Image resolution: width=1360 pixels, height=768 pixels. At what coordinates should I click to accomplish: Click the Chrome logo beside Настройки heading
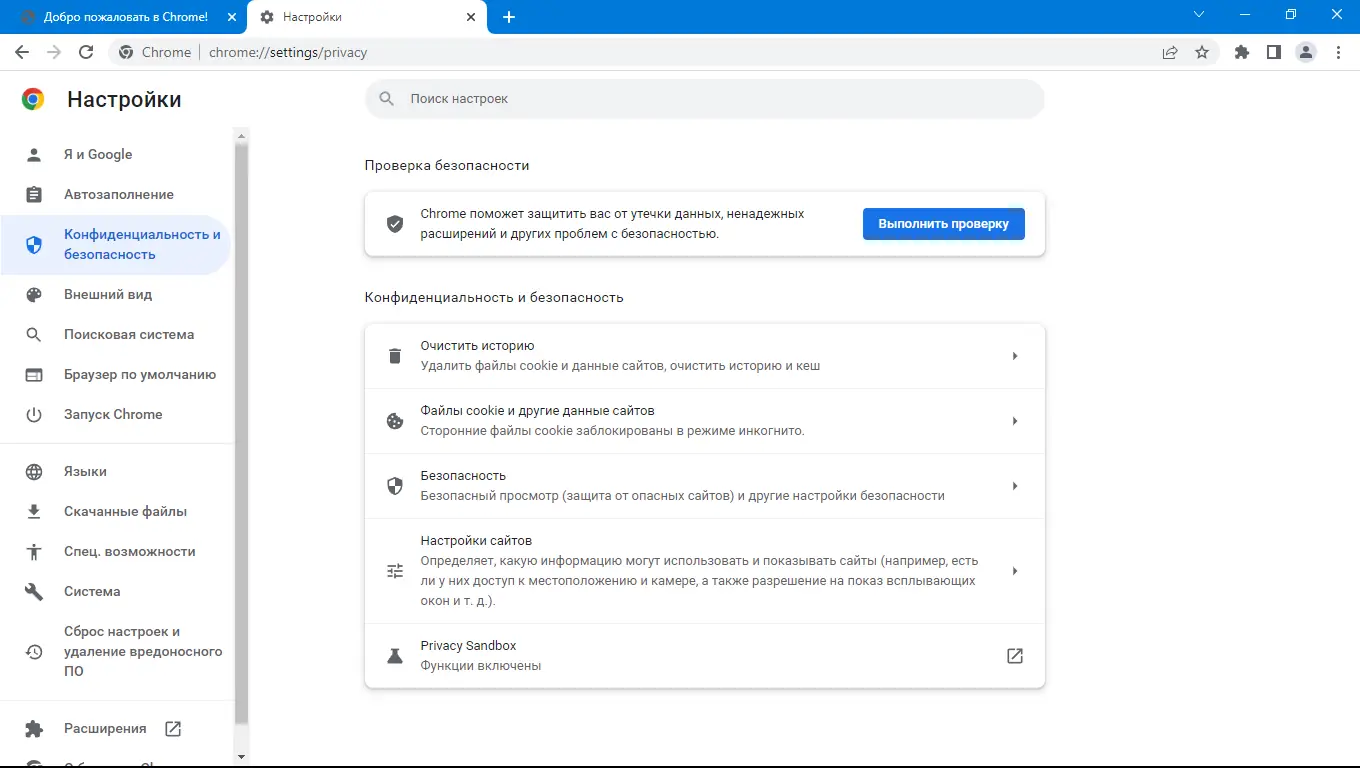coord(33,99)
